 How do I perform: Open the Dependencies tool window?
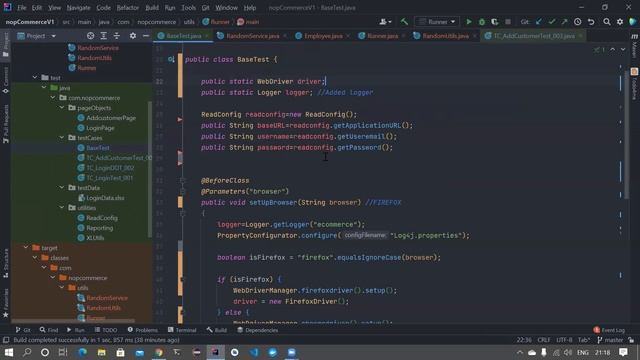pyautogui.click(x=258, y=330)
